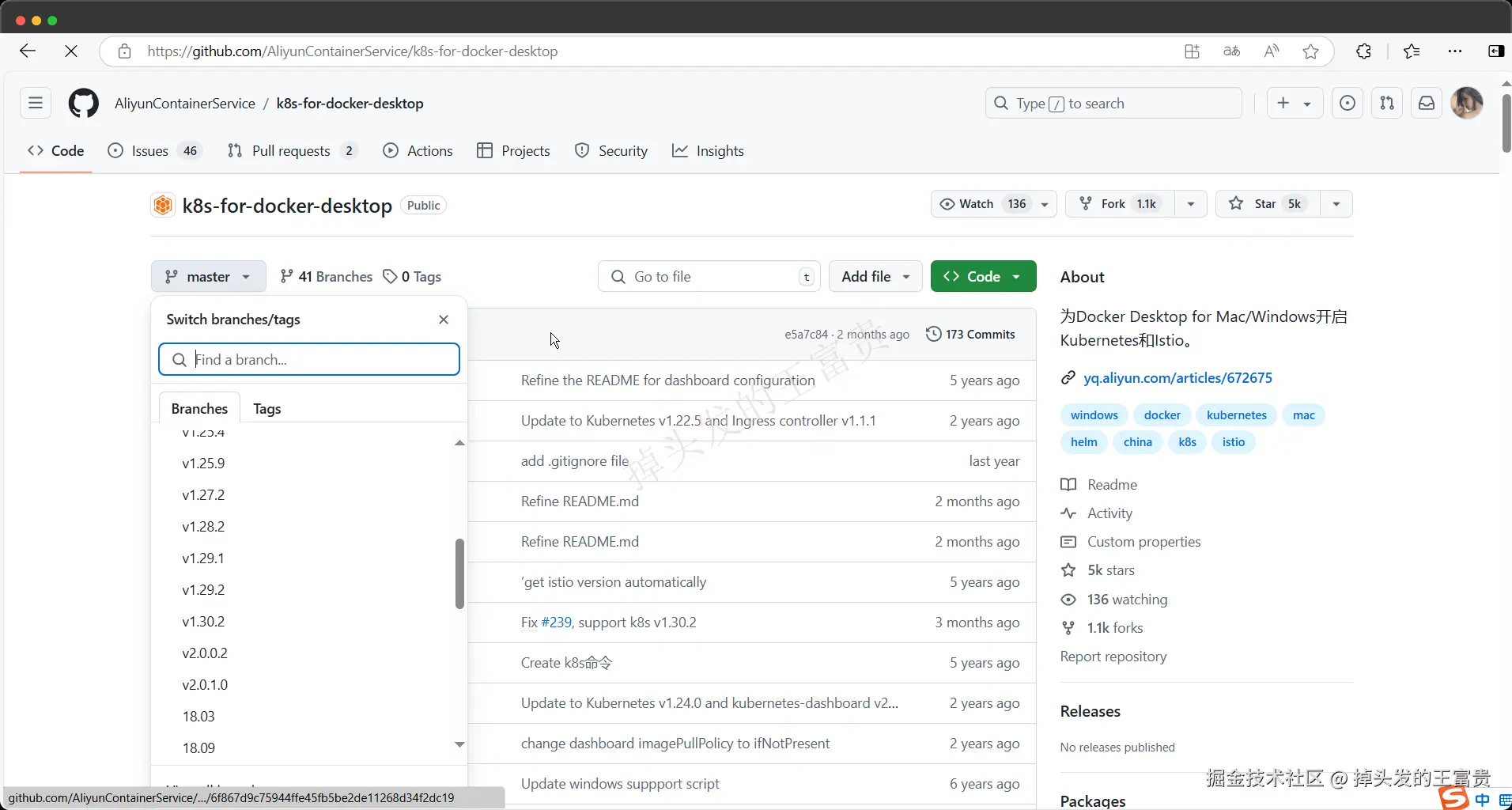
Task: Click the translate page icon
Action: point(1231,51)
